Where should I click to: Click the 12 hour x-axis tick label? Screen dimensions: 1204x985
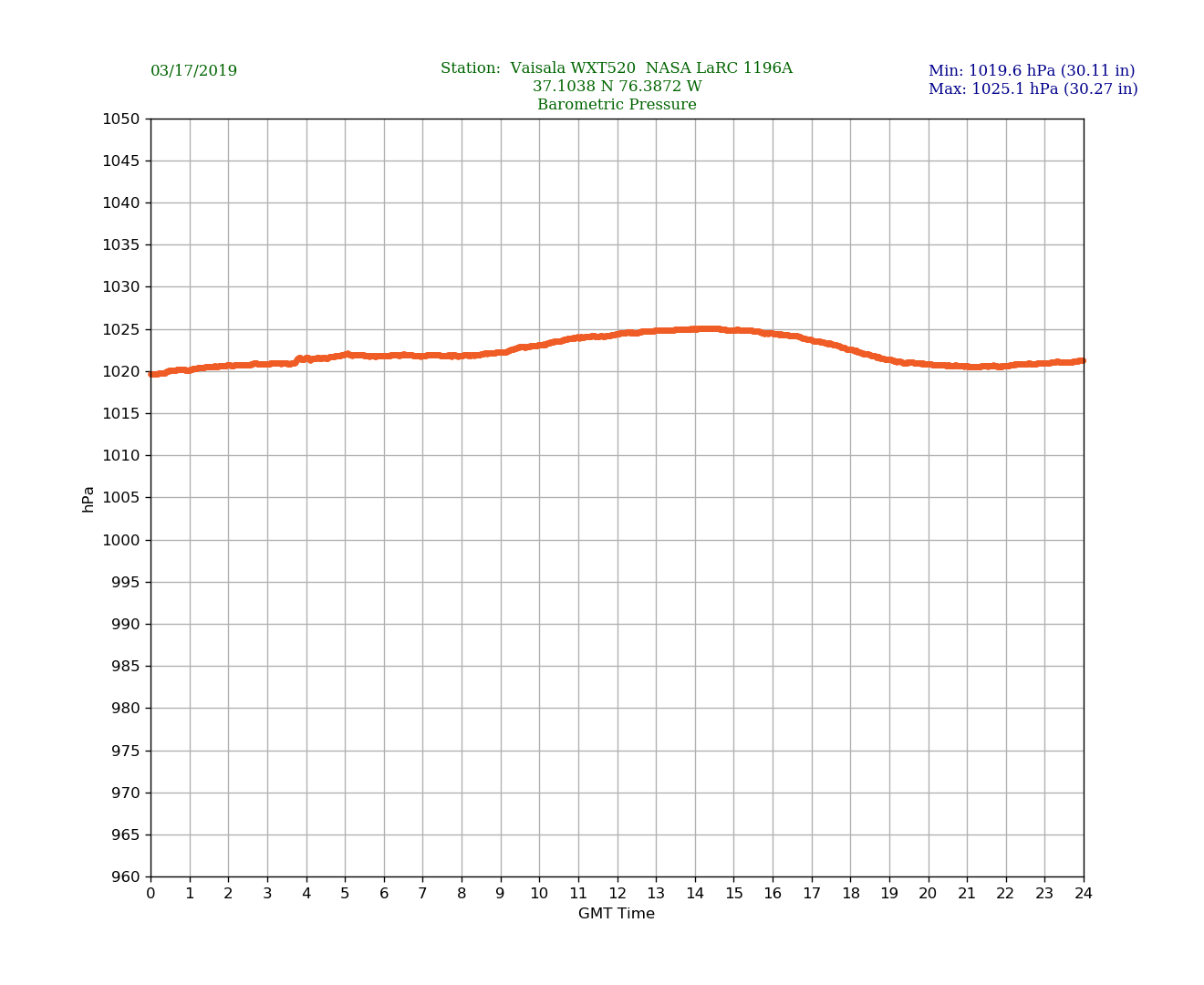coord(617,894)
